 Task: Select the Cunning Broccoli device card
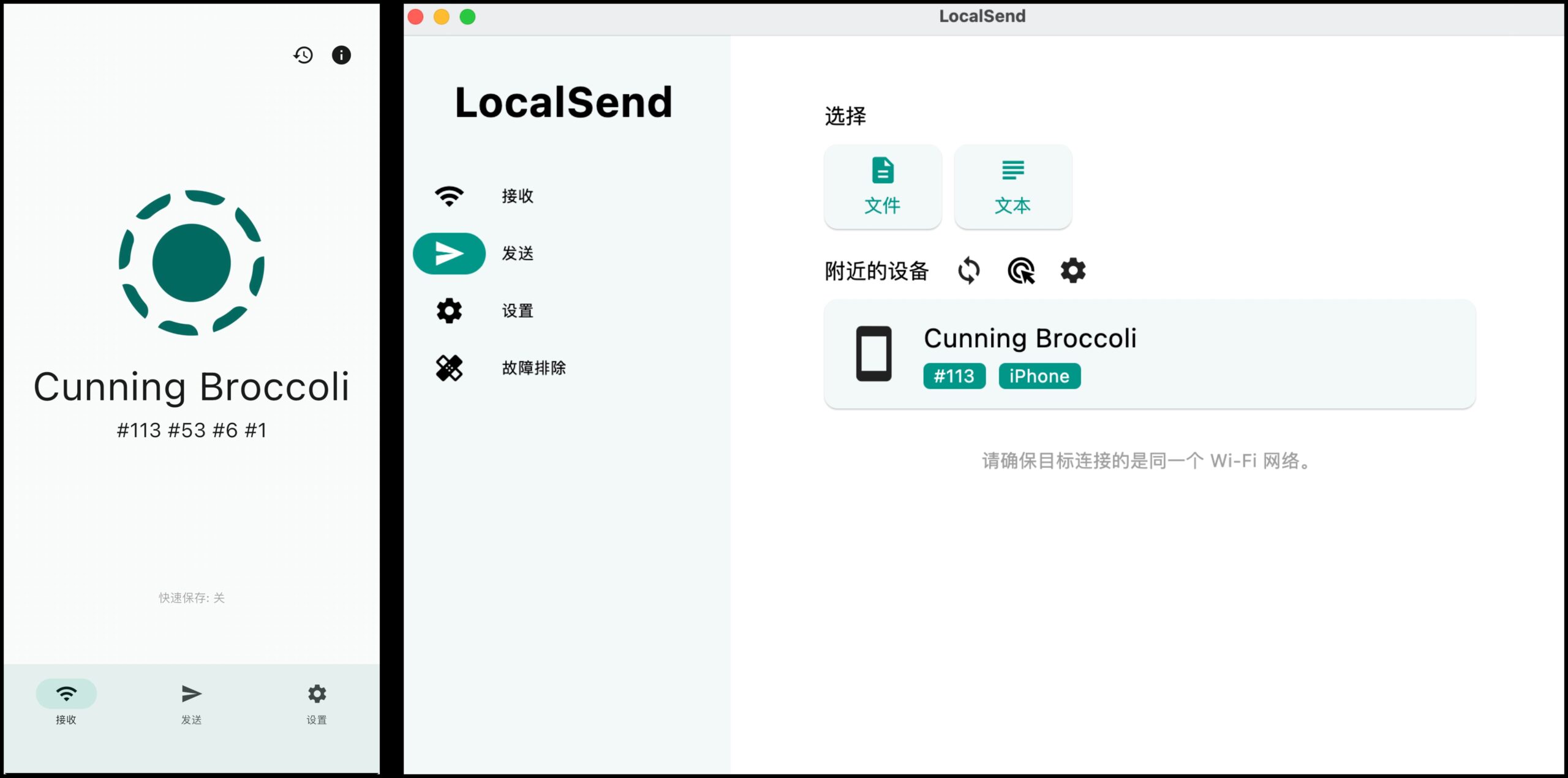(1150, 354)
